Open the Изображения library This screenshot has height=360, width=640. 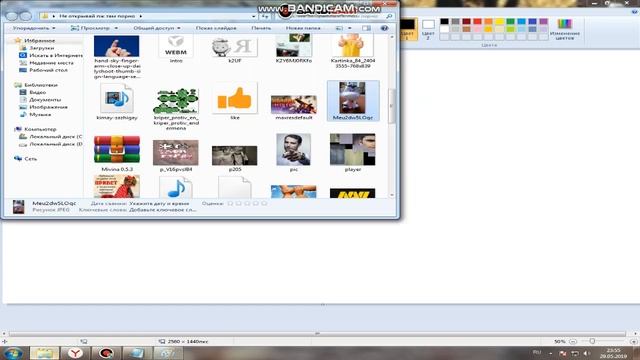click(49, 107)
